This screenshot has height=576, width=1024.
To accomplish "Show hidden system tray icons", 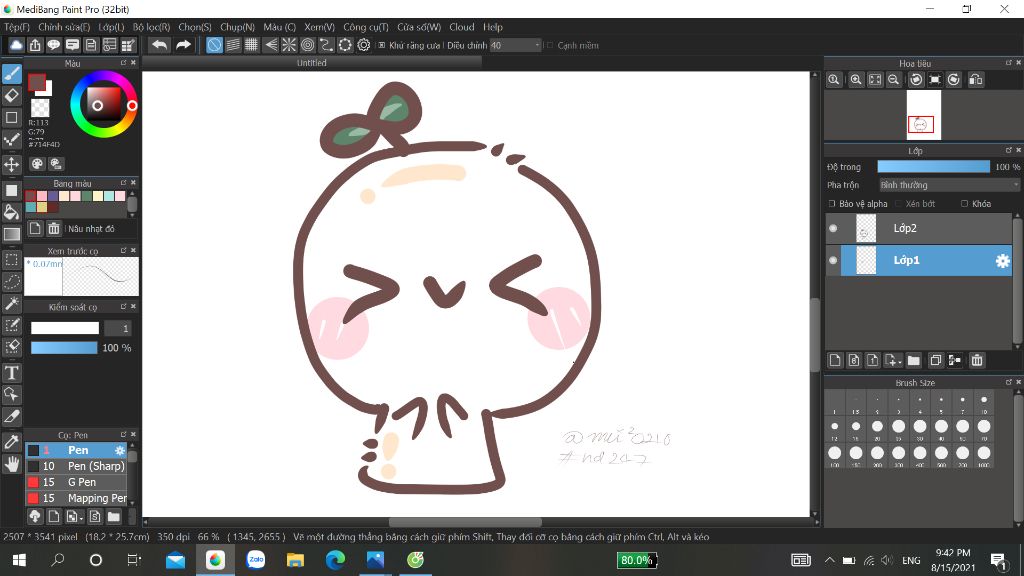I will [x=829, y=560].
